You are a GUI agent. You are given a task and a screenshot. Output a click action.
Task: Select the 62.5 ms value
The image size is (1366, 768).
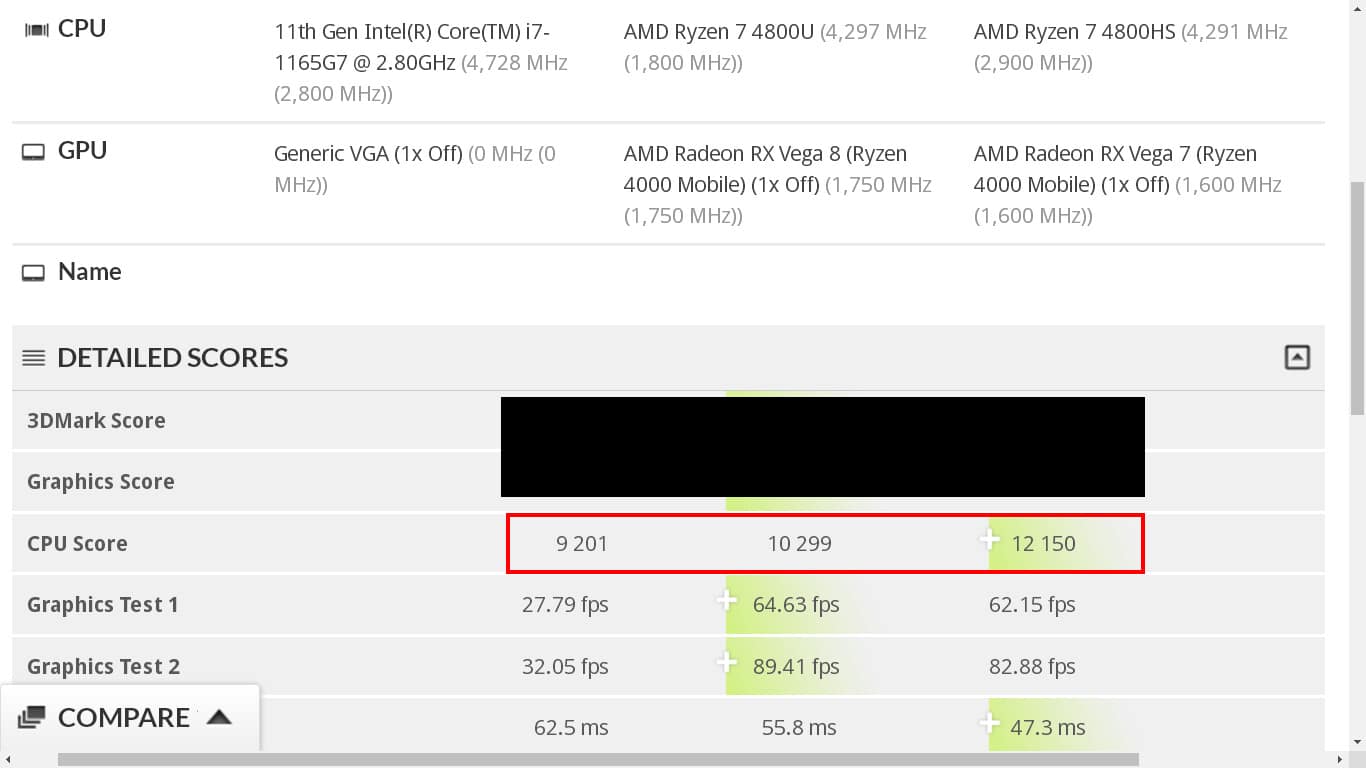pyautogui.click(x=571, y=728)
